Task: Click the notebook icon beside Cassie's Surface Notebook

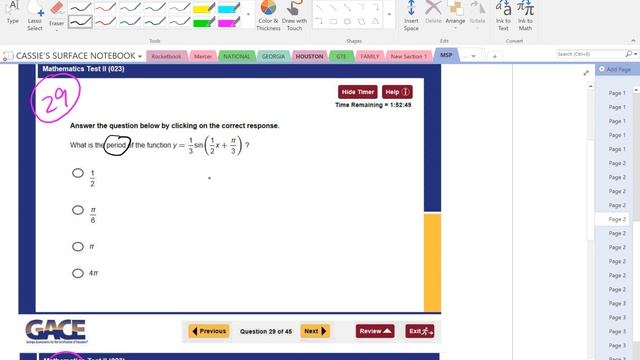Action: point(8,56)
